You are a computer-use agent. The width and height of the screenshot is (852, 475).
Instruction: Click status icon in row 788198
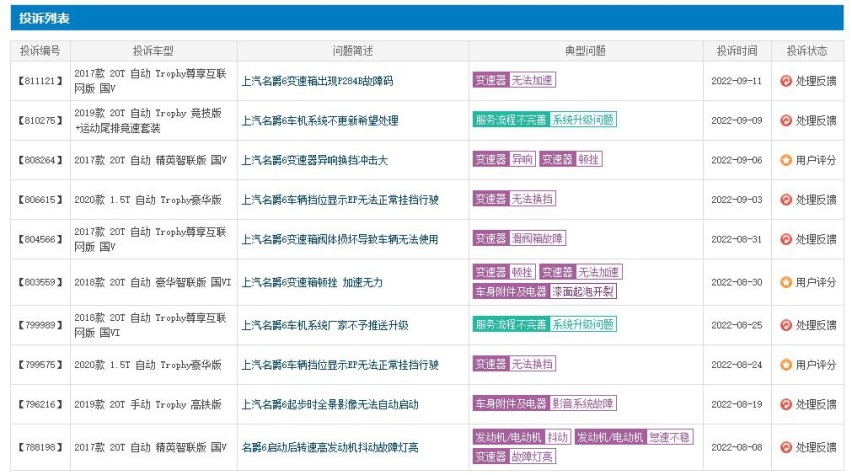(786, 448)
